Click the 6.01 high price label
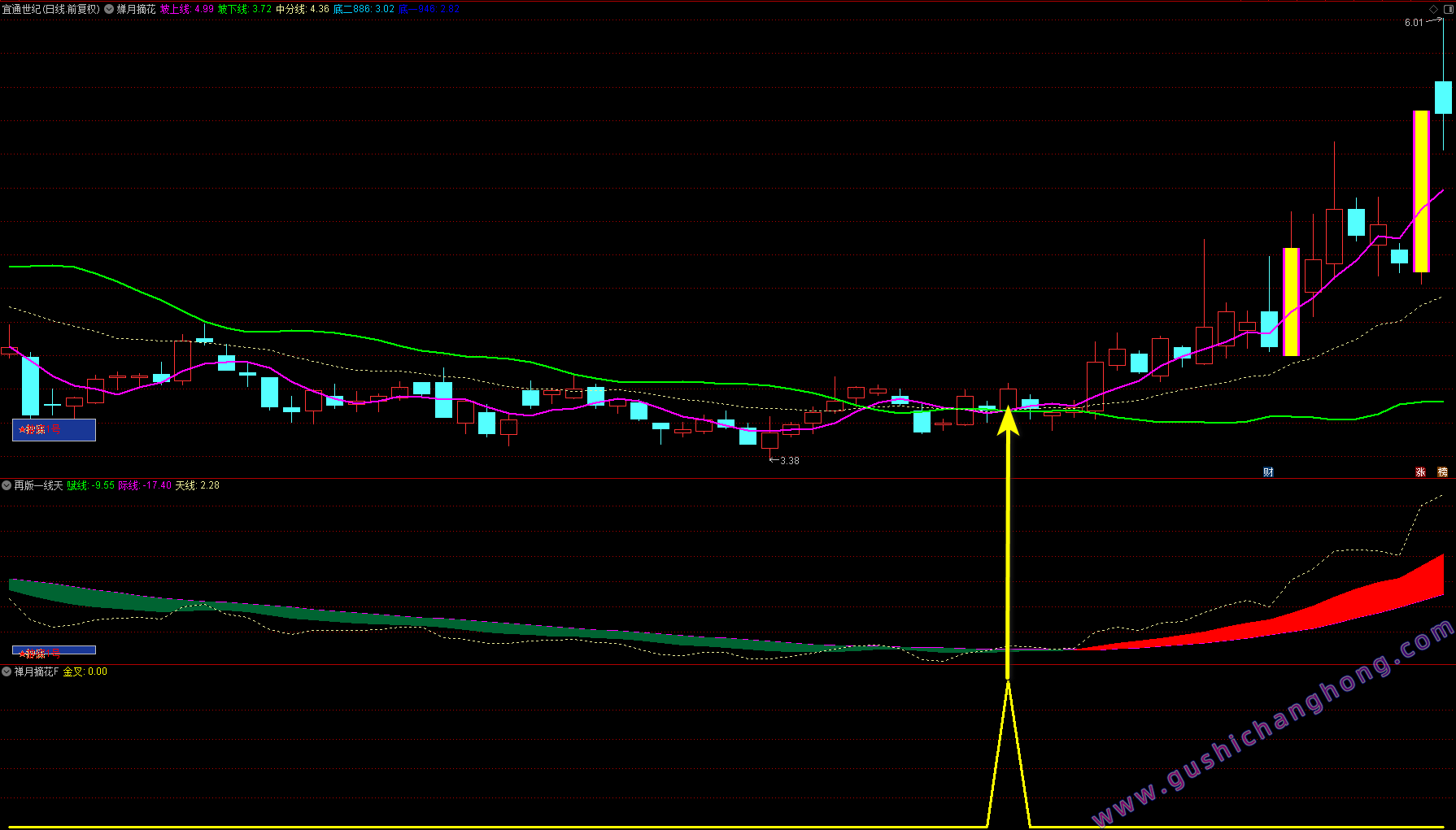The height and width of the screenshot is (830, 1456). (x=1414, y=23)
